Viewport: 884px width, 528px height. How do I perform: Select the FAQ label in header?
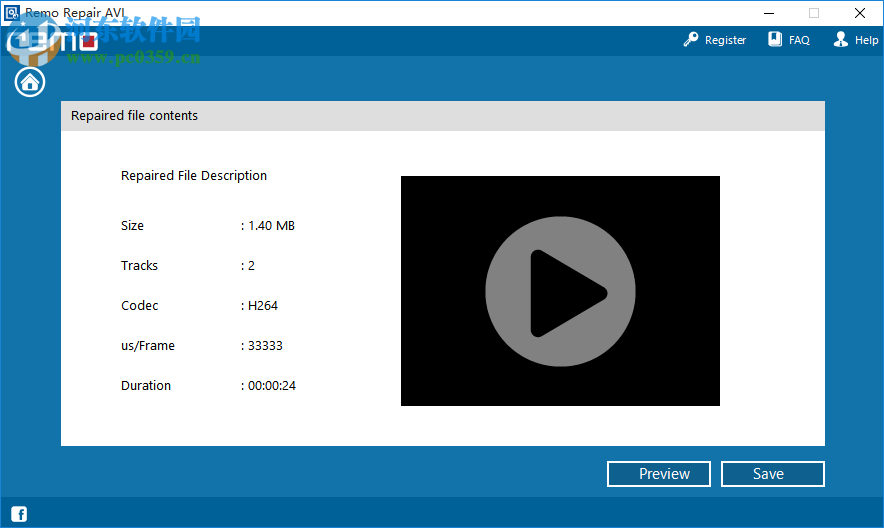pos(799,40)
